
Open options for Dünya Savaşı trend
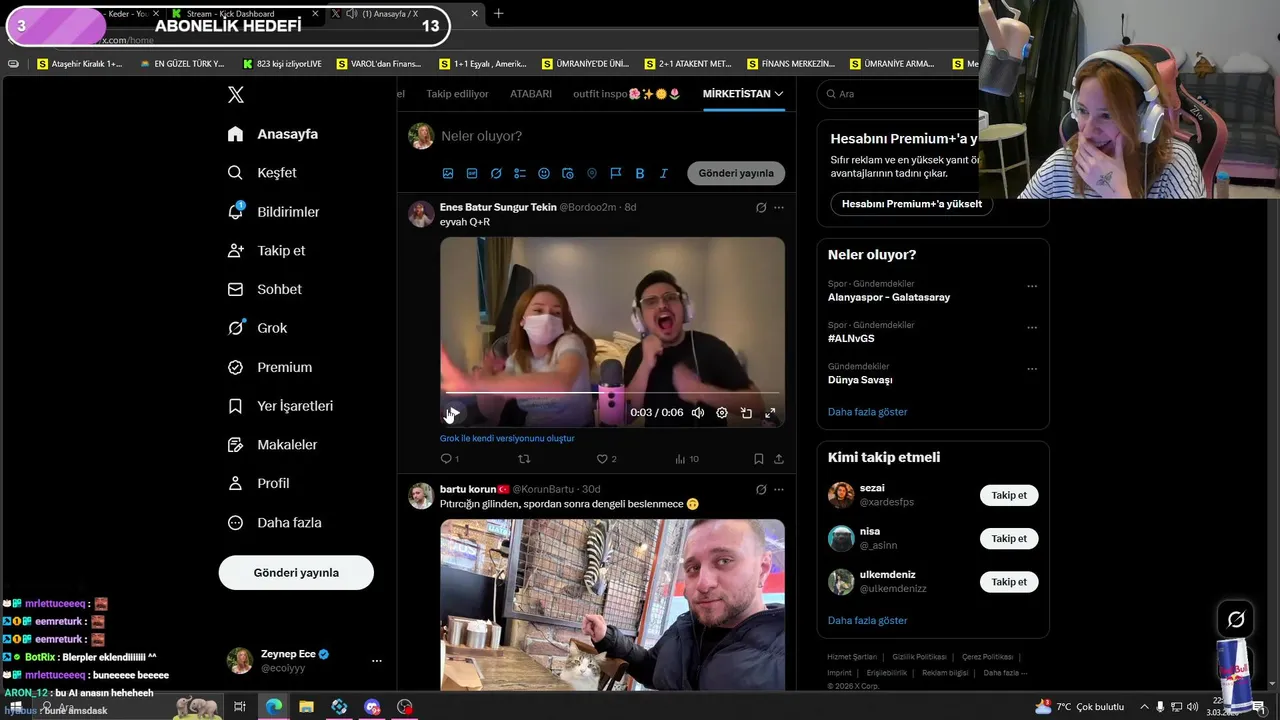pos(1032,369)
